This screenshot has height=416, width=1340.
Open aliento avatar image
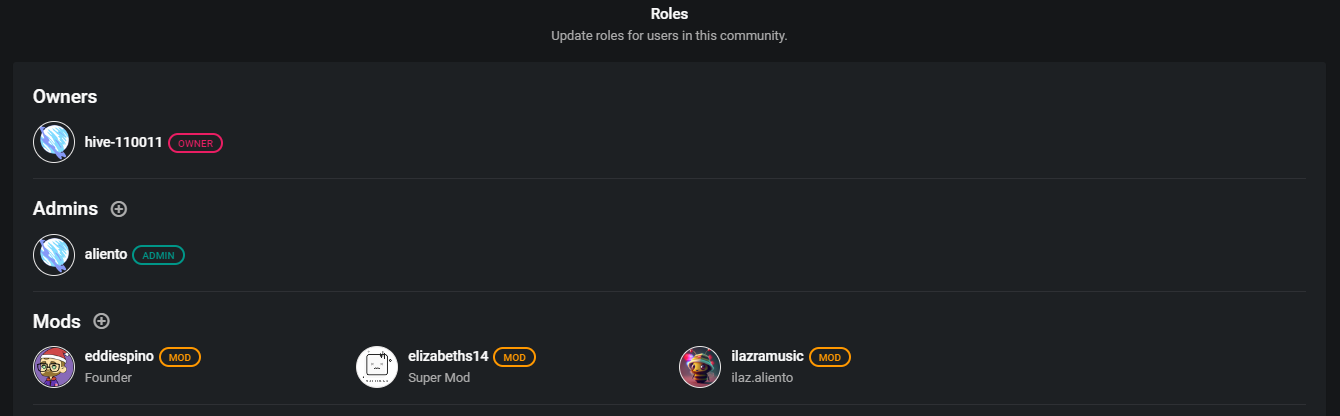[x=54, y=255]
